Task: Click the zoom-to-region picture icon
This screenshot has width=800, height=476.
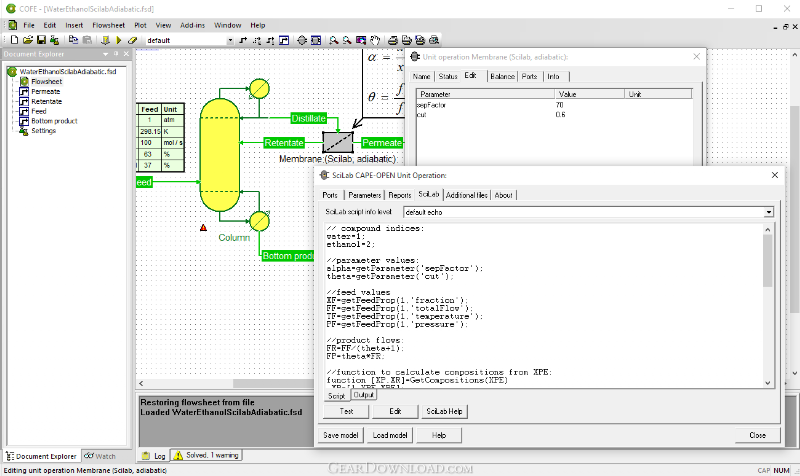Action: click(x=361, y=40)
